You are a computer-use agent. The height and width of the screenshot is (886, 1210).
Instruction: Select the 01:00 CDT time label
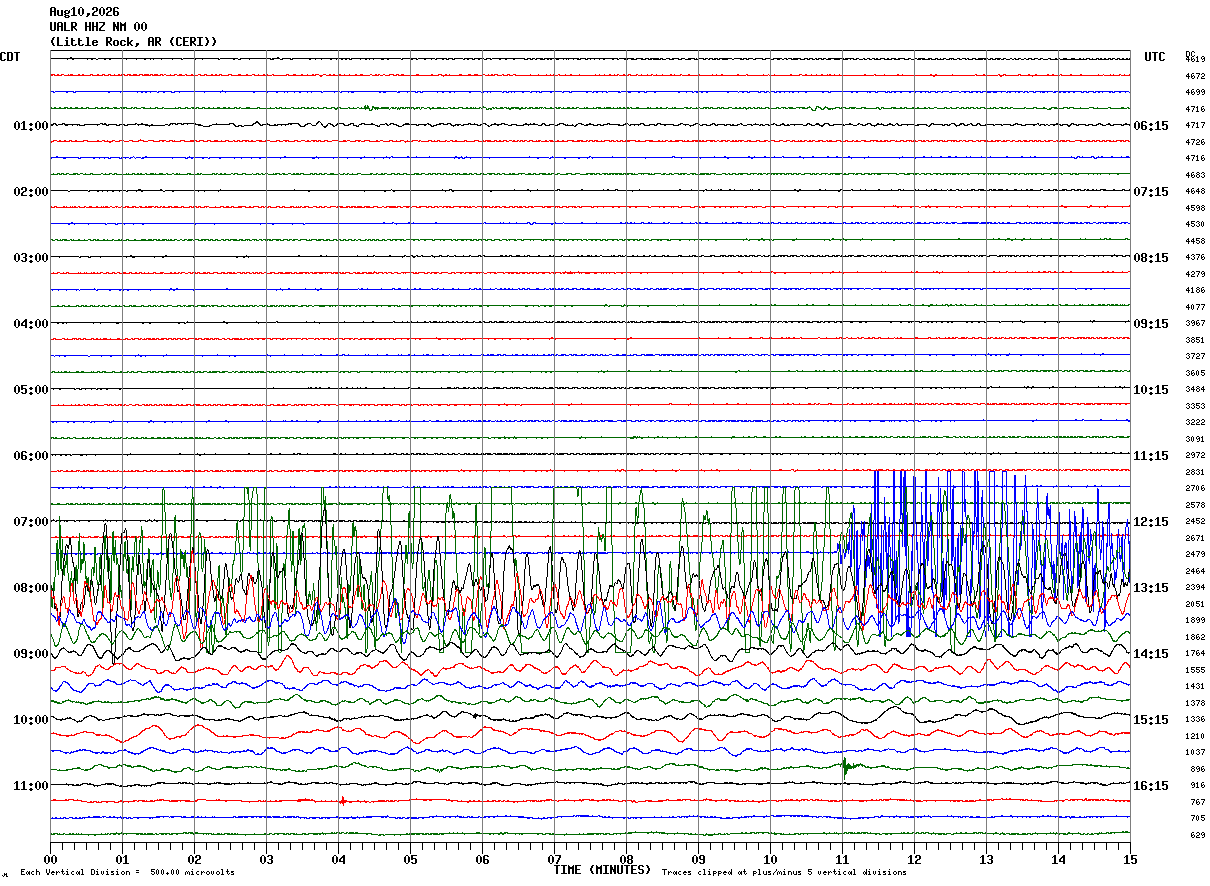[x=30, y=126]
